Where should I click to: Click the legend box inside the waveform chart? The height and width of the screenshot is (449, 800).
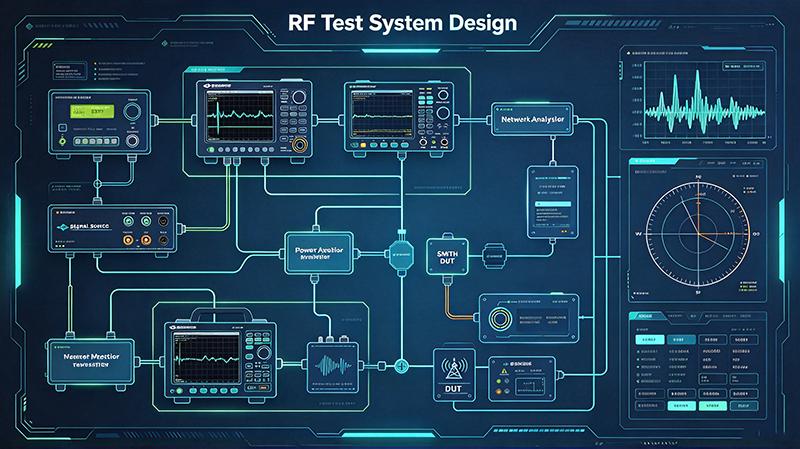743,66
